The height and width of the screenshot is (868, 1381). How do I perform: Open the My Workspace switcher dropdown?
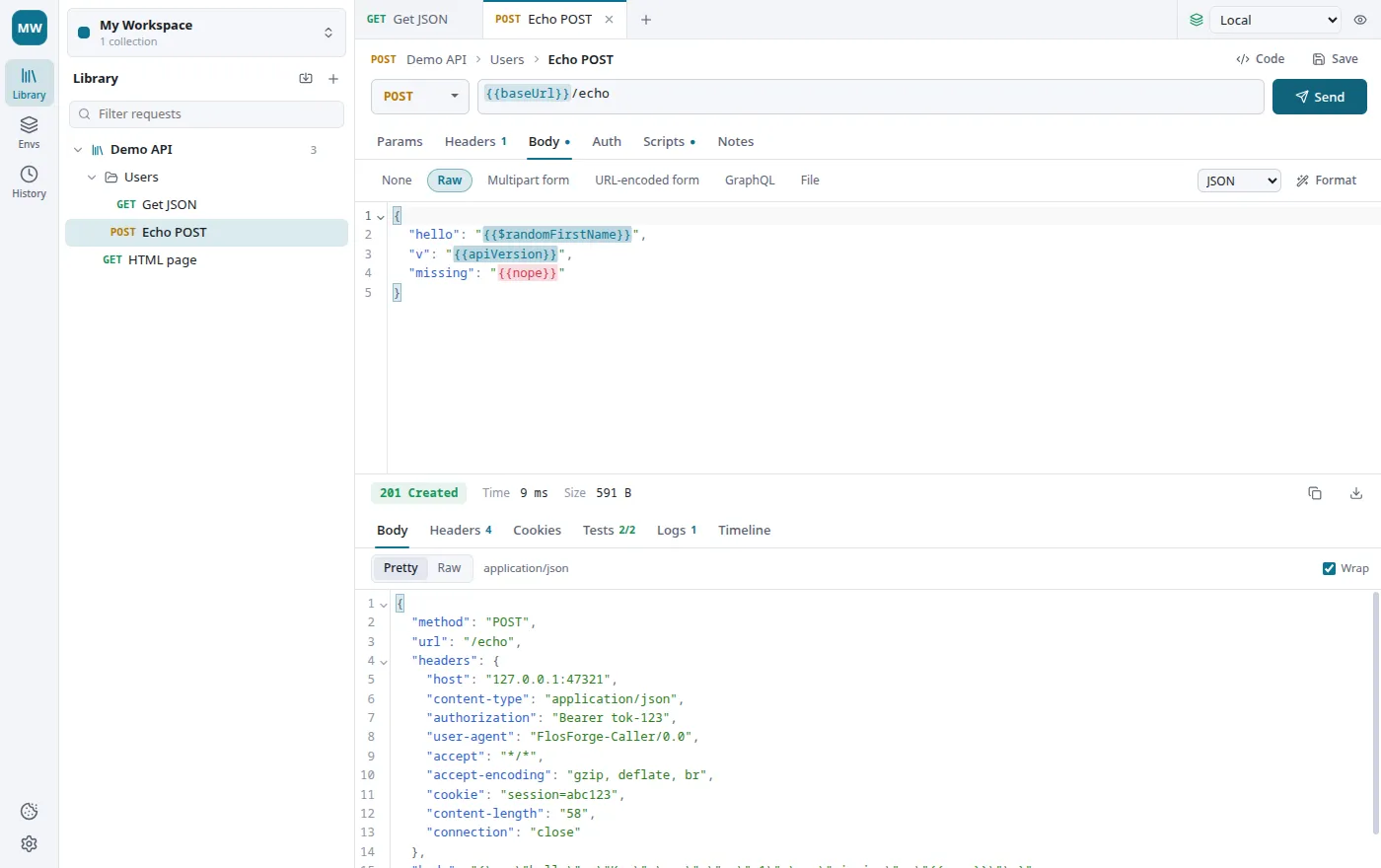(x=206, y=33)
